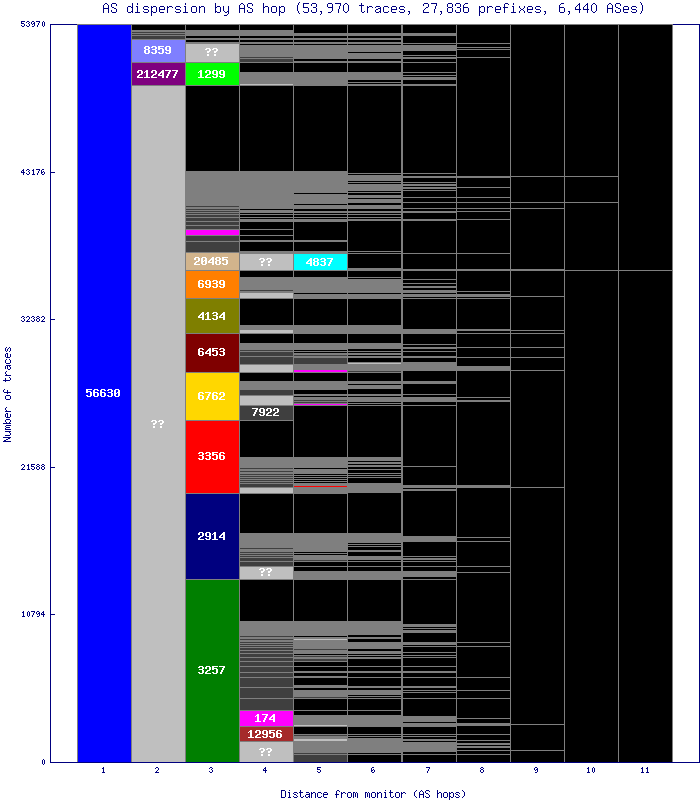
Task: Select the cyan 4837 block
Action: 320,261
